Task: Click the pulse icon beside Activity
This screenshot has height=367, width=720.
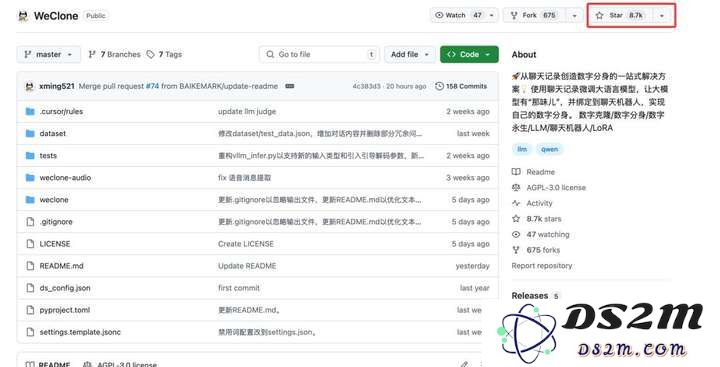Action: point(516,203)
